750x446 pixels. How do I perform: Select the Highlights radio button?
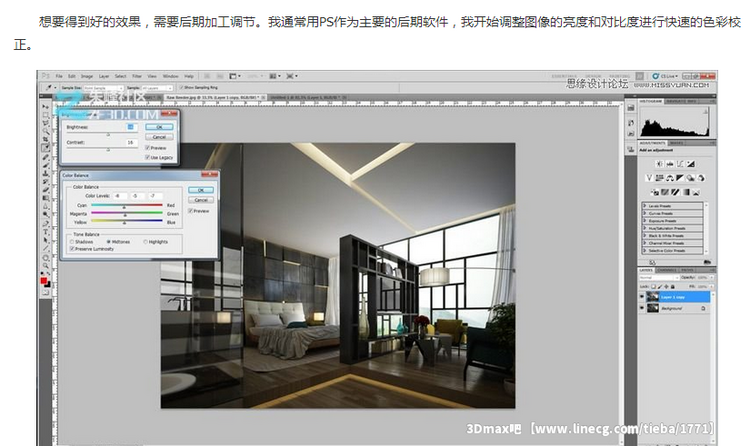145,241
